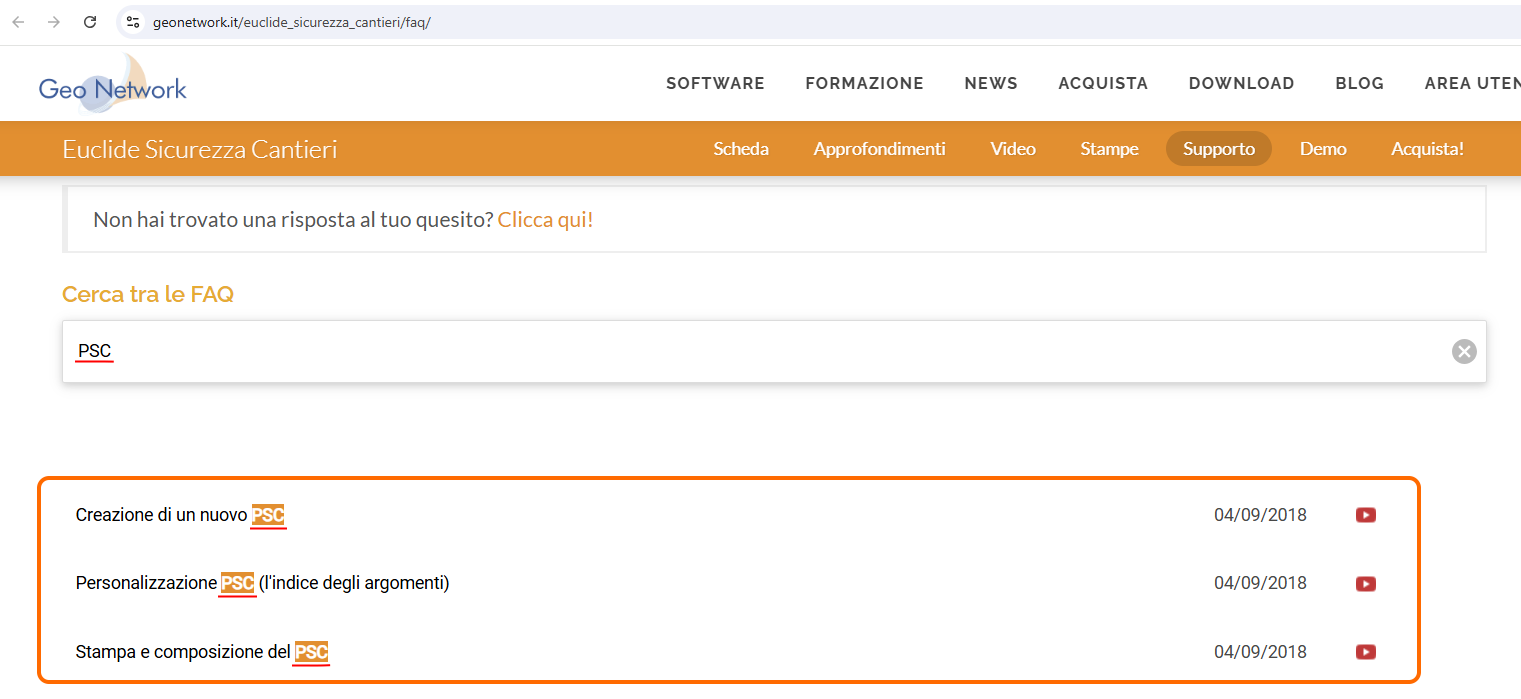The height and width of the screenshot is (699, 1521).
Task: Go to the NEWS section
Action: (x=990, y=84)
